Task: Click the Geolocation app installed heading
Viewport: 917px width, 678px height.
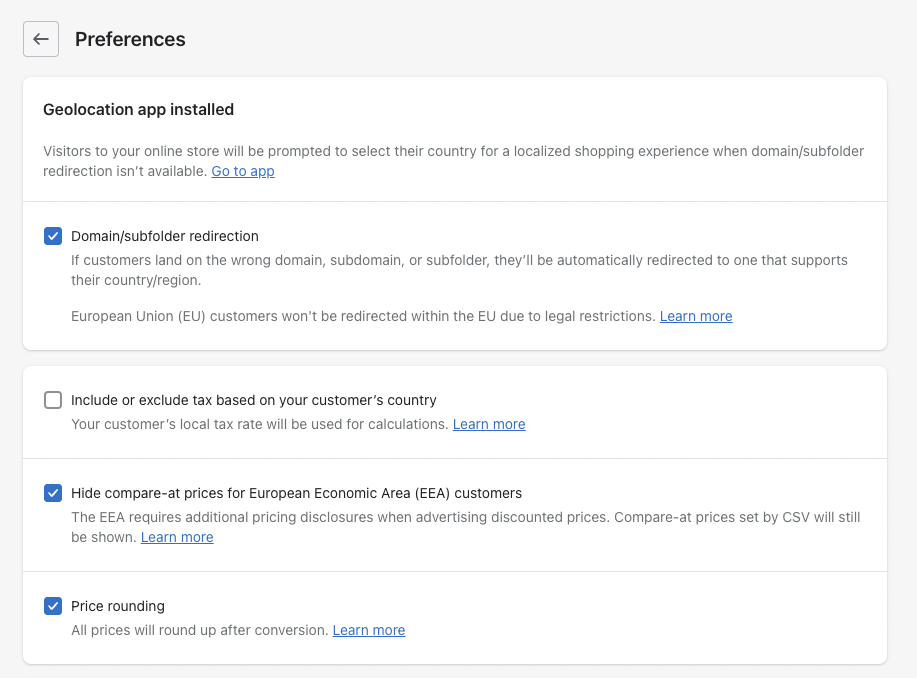Action: pyautogui.click(x=138, y=109)
